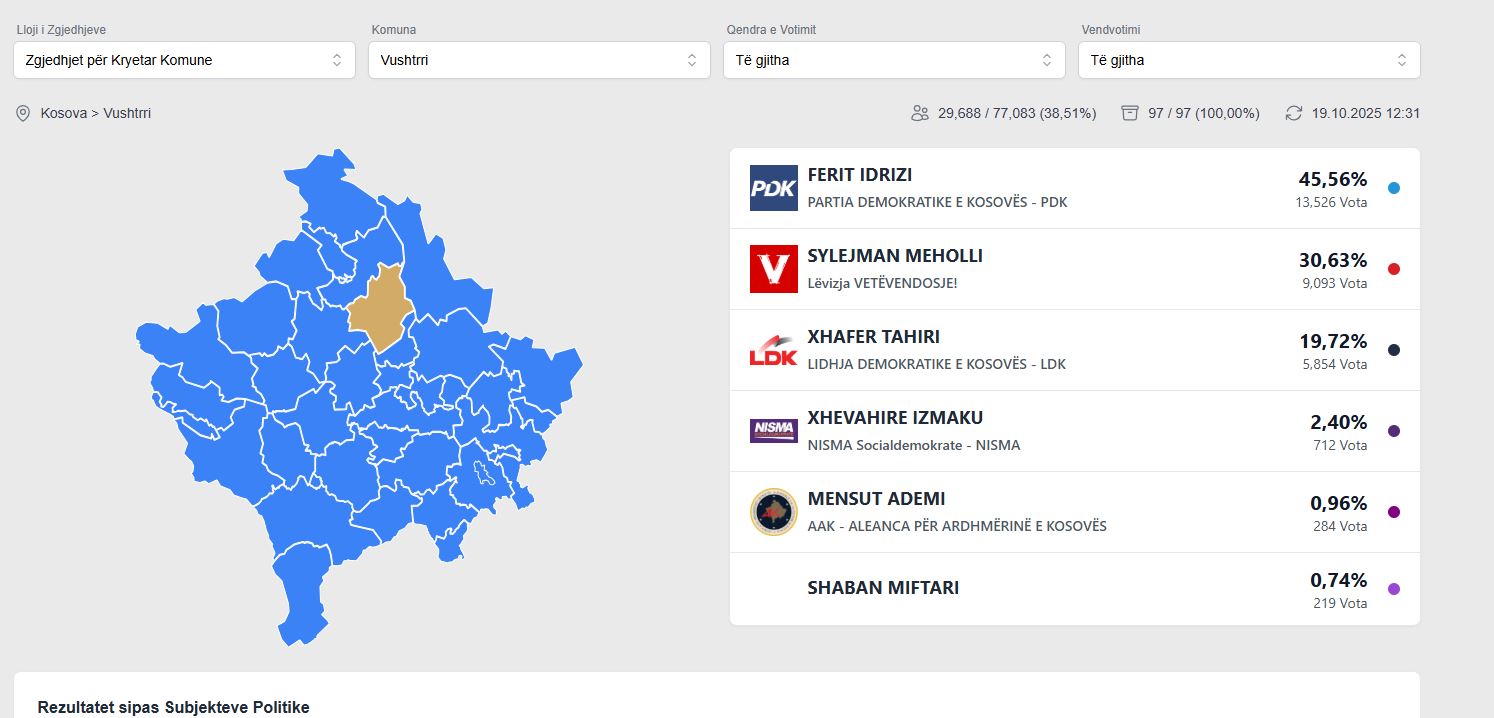
Task: Click the location pin icon
Action: point(23,113)
